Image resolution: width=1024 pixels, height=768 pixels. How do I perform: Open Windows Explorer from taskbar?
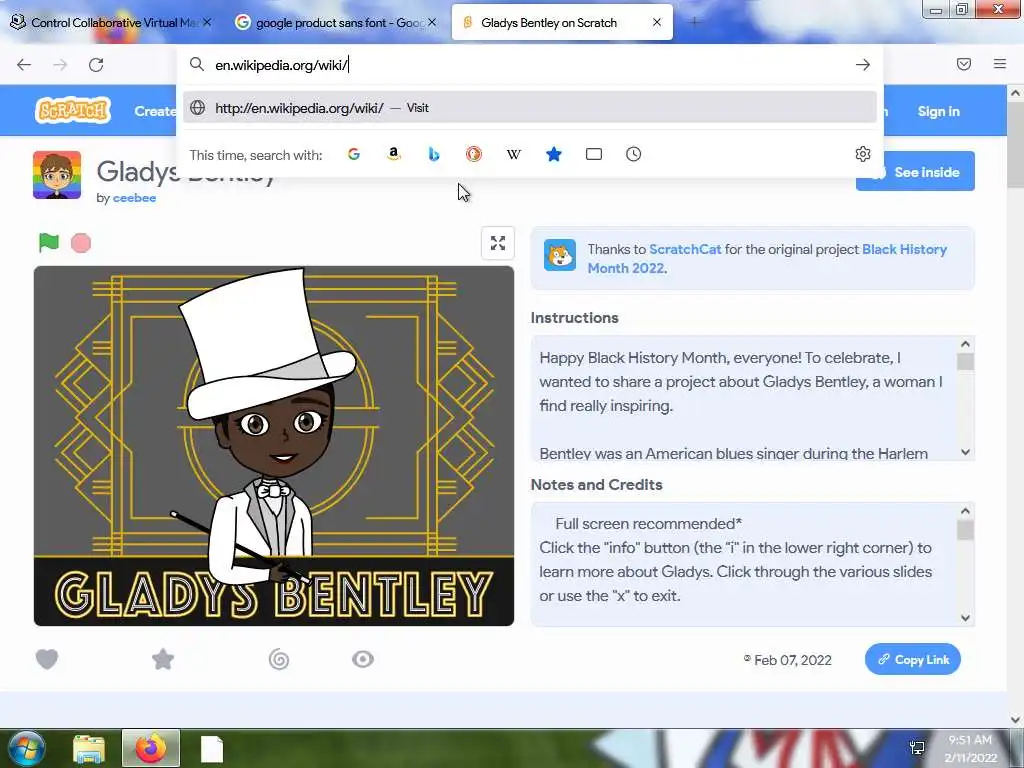click(x=89, y=748)
